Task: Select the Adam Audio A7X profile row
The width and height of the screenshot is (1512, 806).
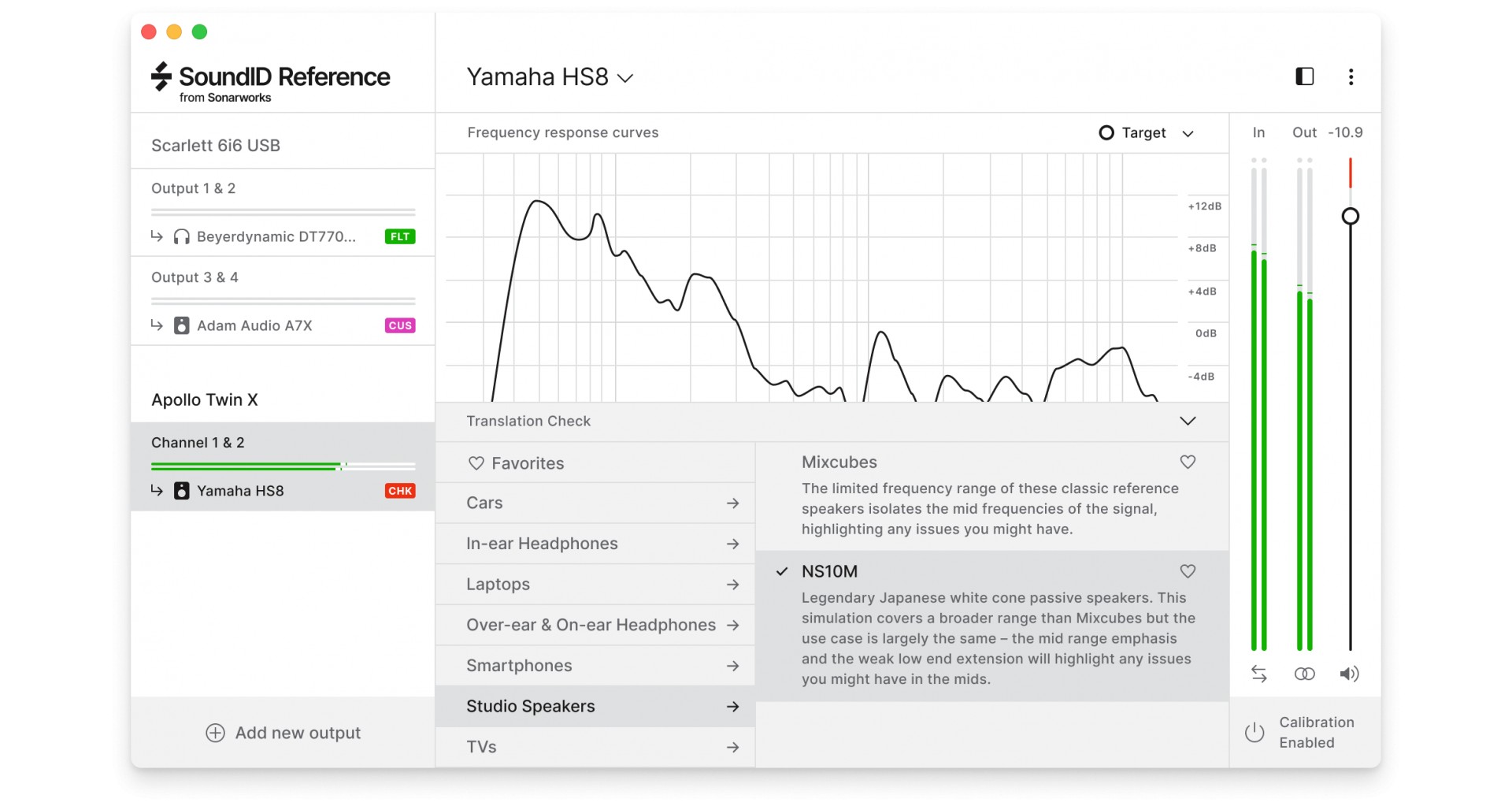Action: (283, 325)
